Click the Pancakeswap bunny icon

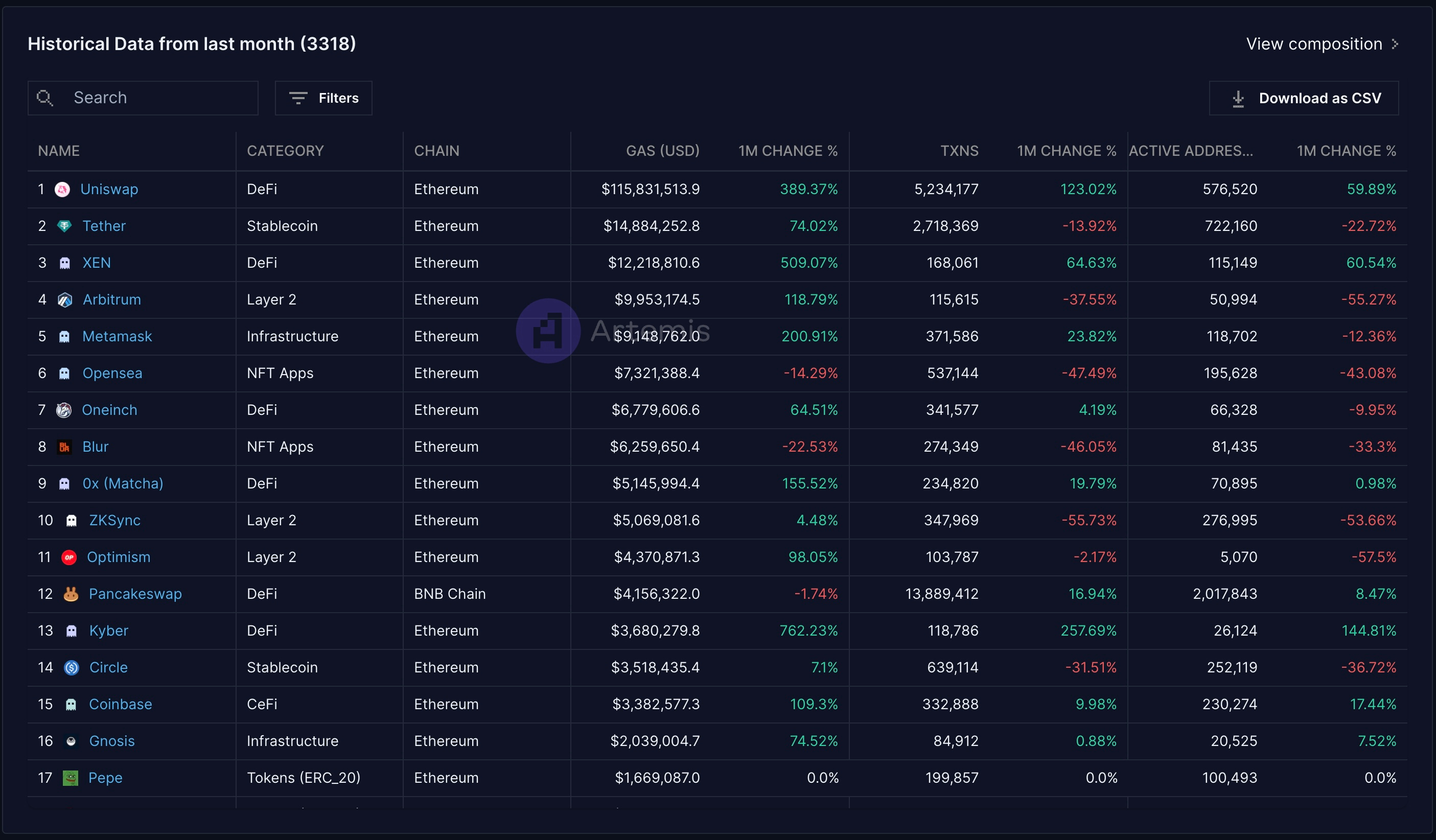[71, 594]
